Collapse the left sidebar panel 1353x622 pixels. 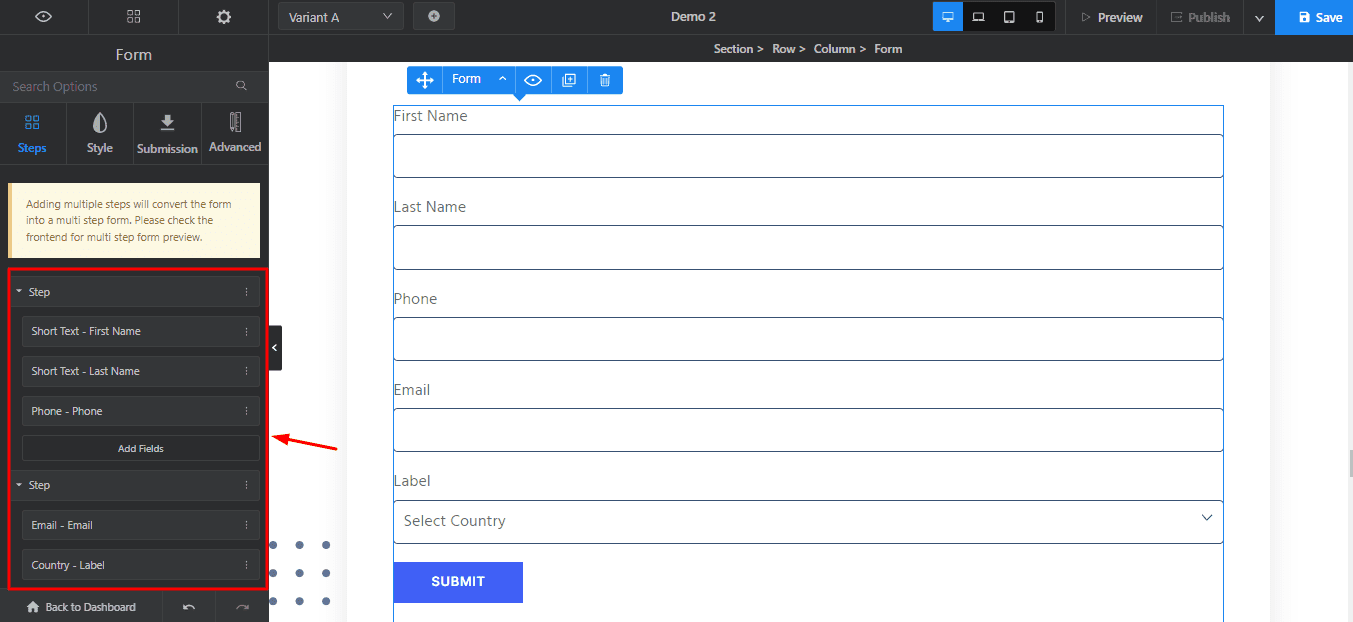pos(275,348)
